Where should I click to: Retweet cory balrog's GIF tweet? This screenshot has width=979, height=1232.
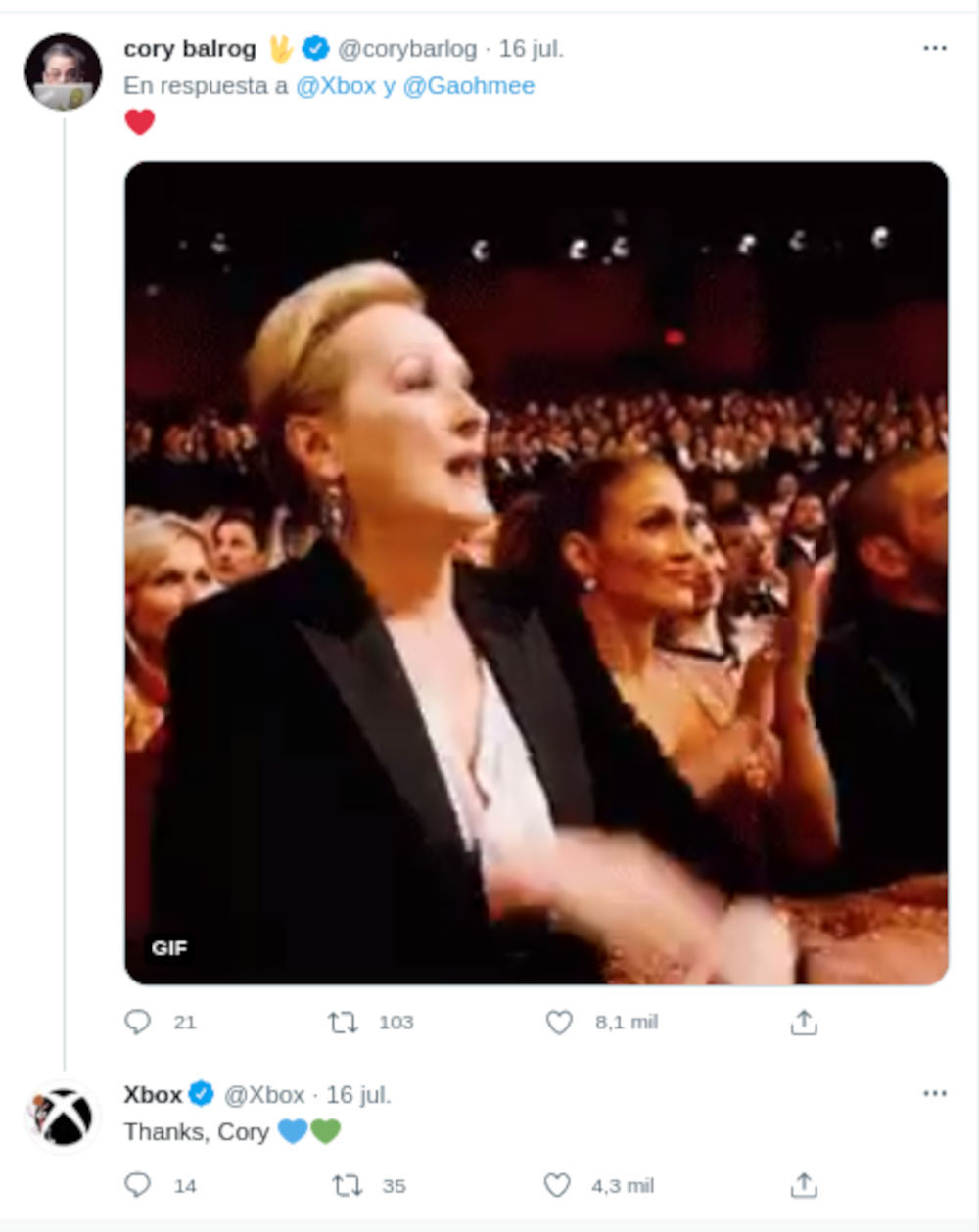(343, 1023)
